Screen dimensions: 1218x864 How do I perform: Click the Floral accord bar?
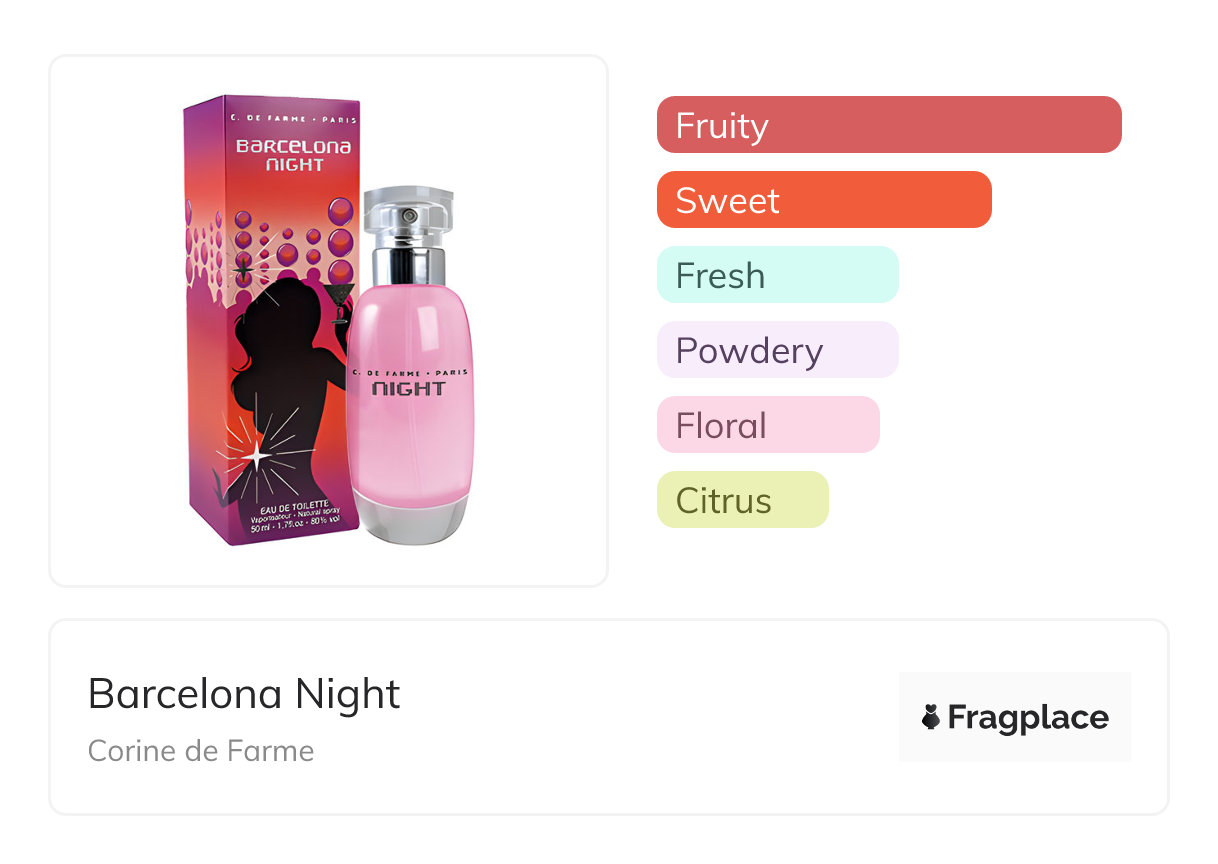pyautogui.click(x=767, y=425)
